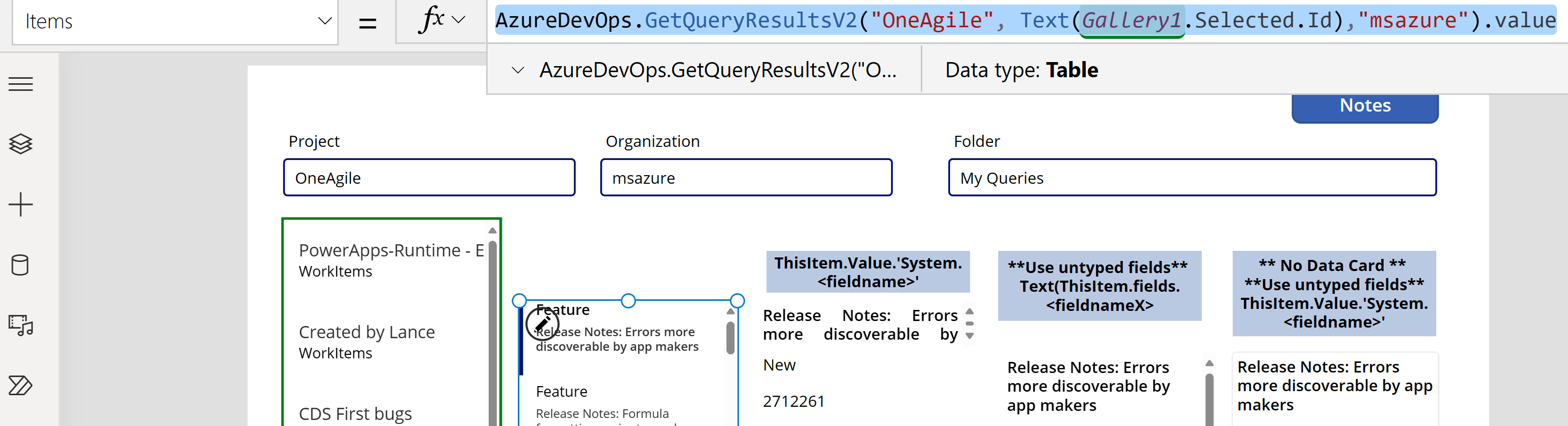This screenshot has height=426, width=1568.
Task: Click the No Data Card header label
Action: (1334, 293)
